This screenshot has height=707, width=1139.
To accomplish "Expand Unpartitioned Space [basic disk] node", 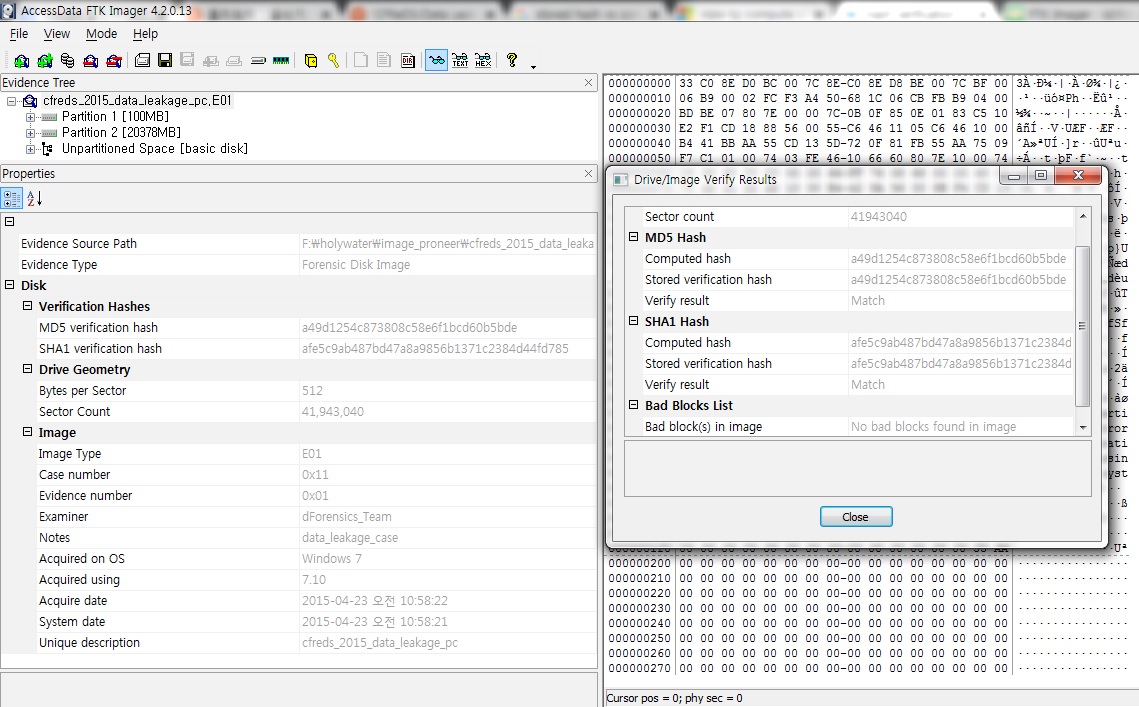I will click(31, 149).
